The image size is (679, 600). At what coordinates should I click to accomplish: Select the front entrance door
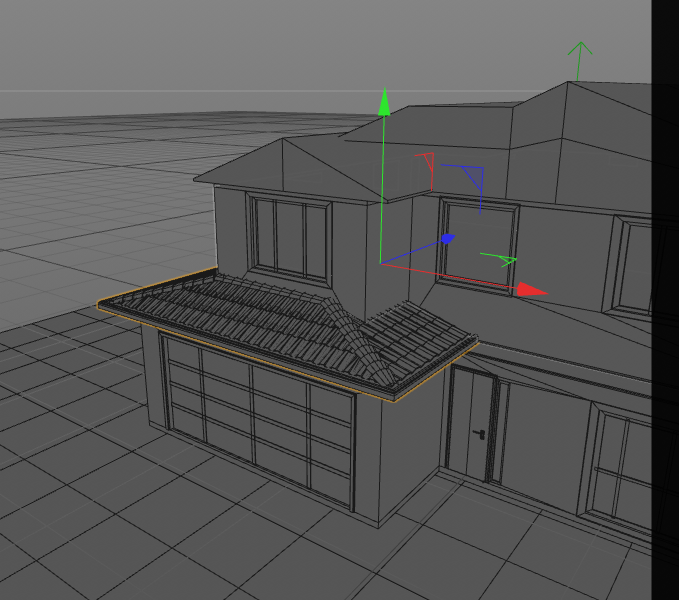point(470,425)
